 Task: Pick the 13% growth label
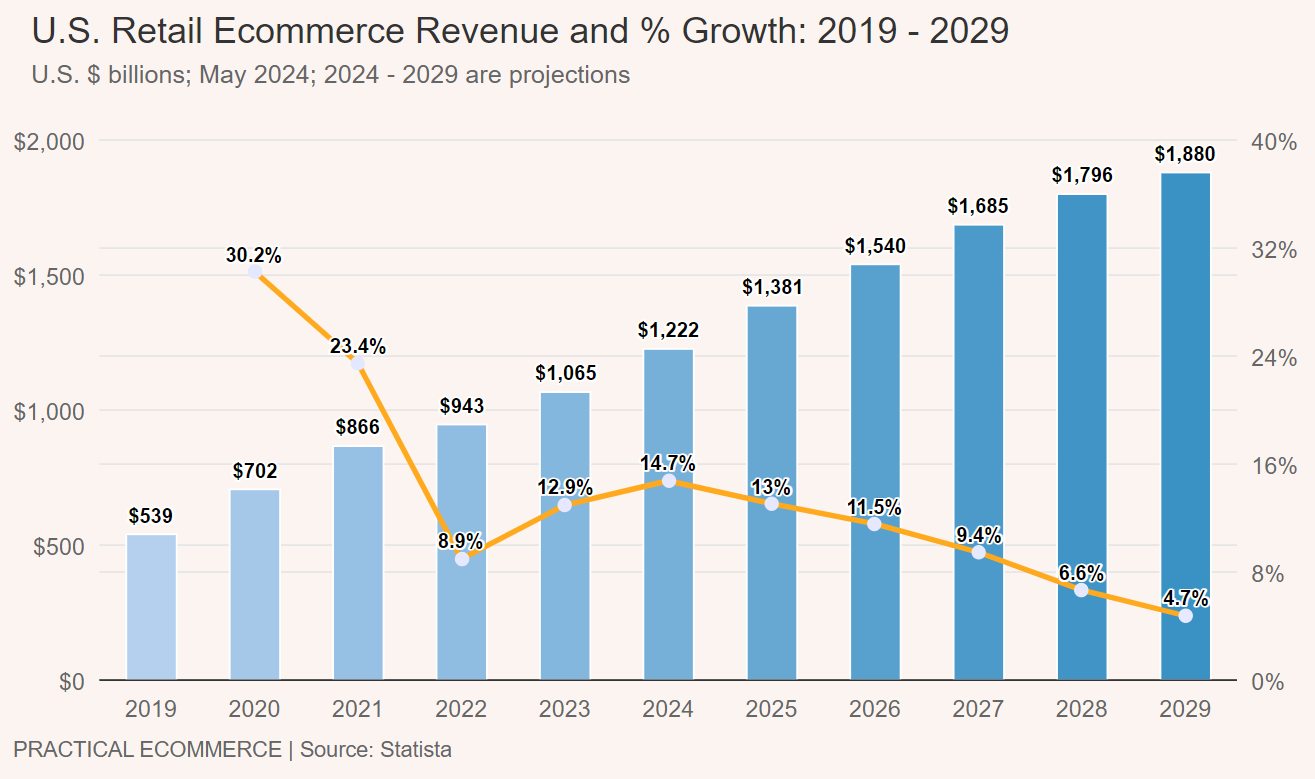pos(772,487)
